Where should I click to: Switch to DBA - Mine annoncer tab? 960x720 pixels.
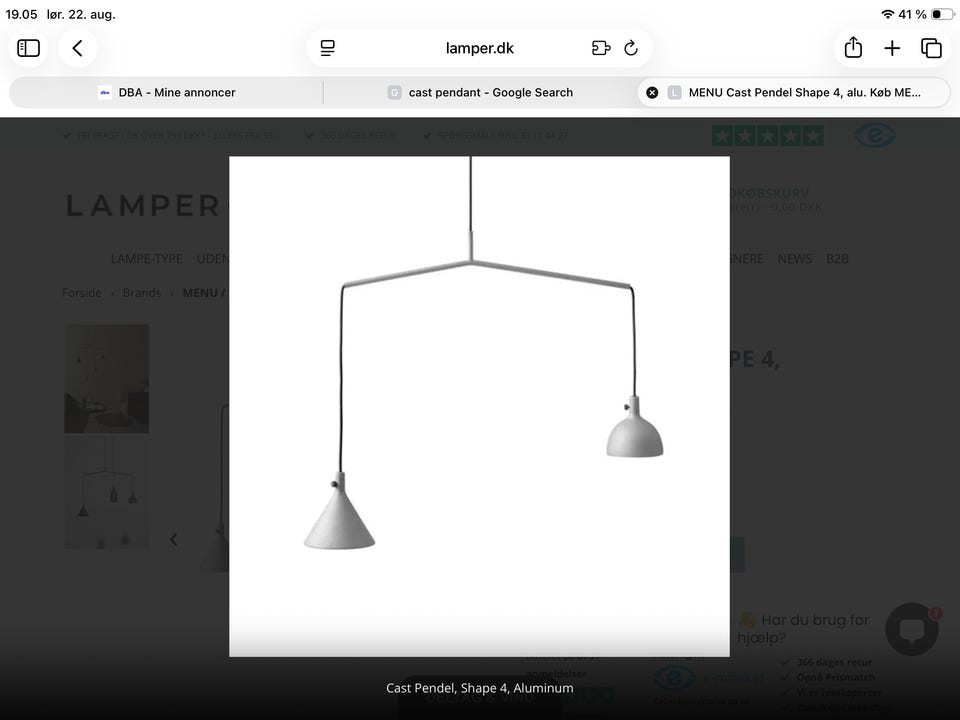(167, 92)
